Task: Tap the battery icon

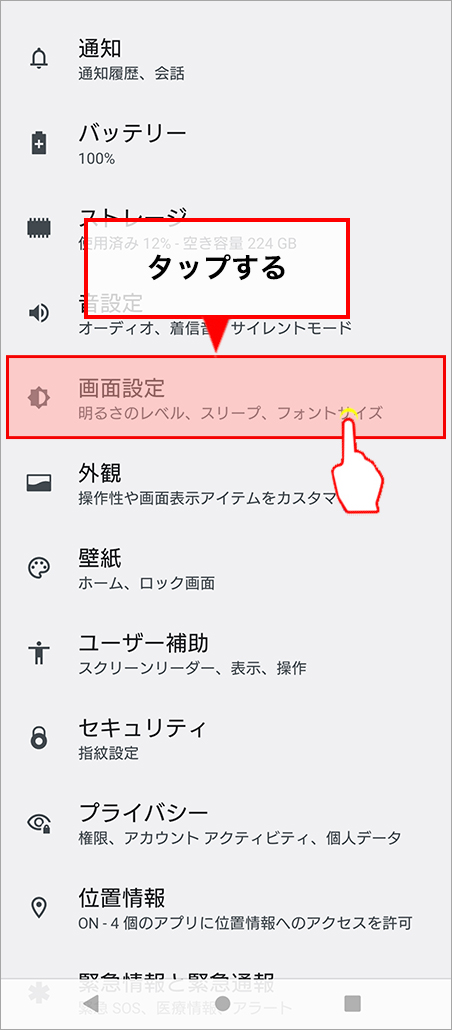Action: [x=39, y=143]
